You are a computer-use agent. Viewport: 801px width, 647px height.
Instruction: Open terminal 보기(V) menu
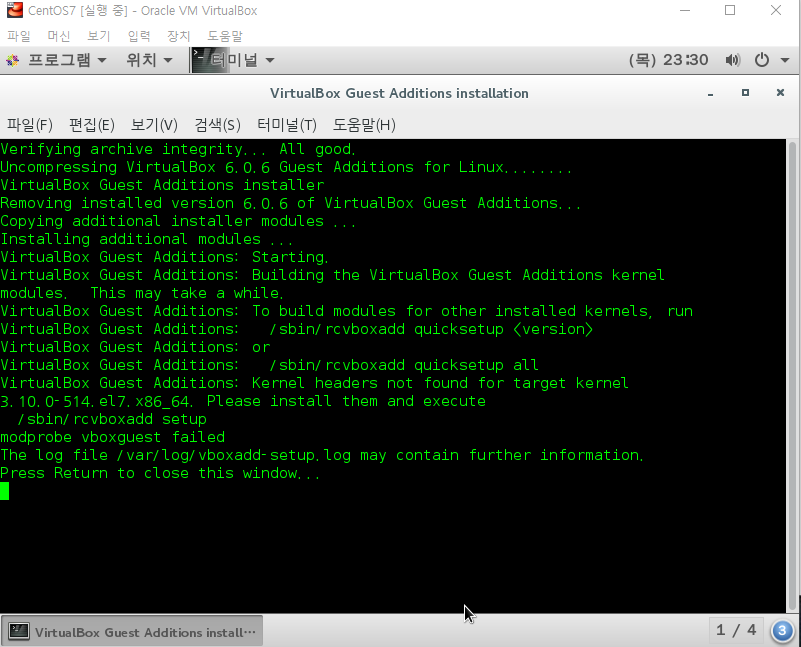coord(154,125)
